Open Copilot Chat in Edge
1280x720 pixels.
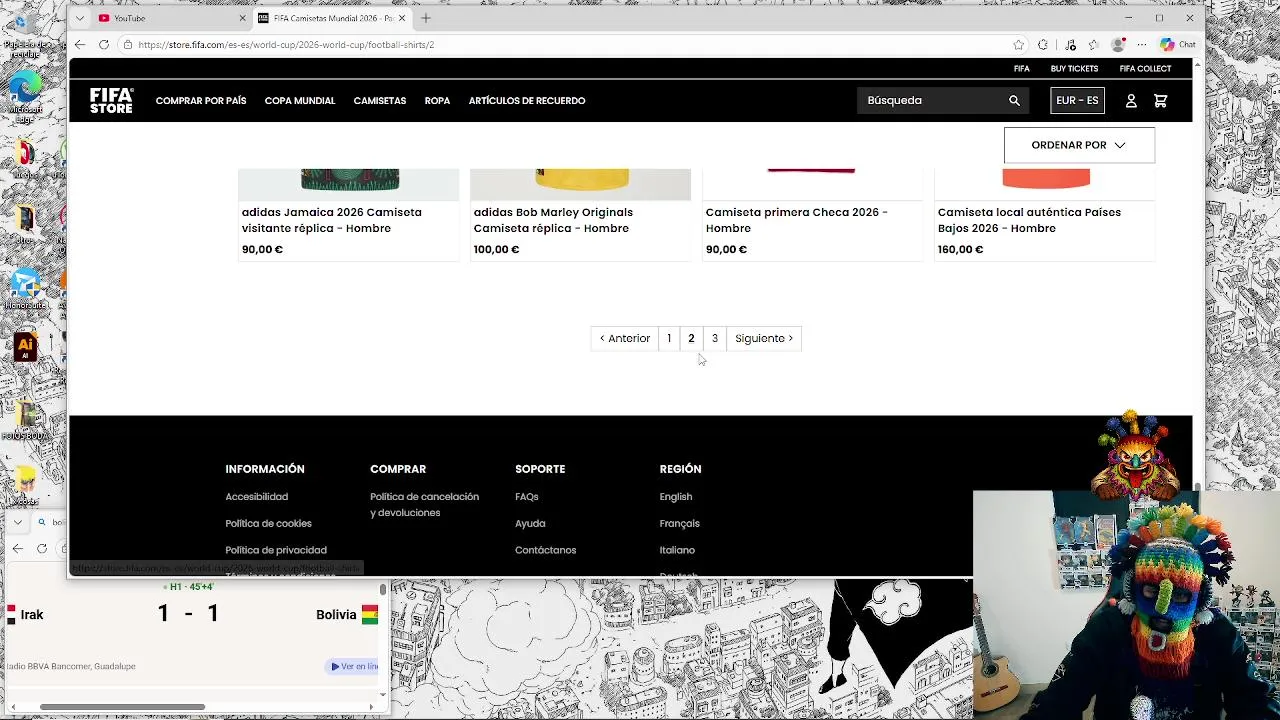1177,44
